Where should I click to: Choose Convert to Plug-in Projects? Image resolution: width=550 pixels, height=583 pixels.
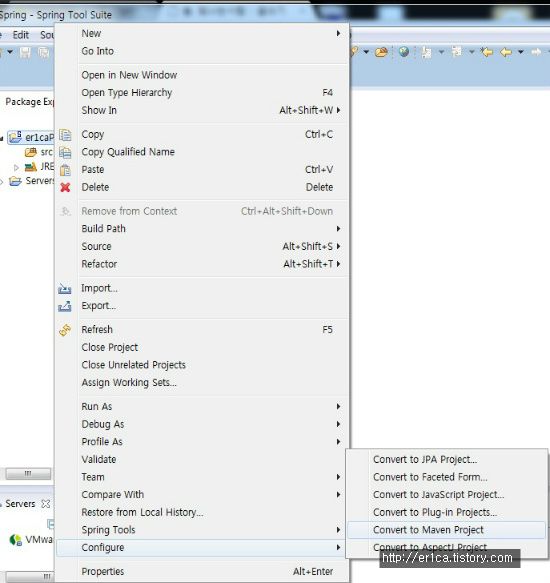446,512
